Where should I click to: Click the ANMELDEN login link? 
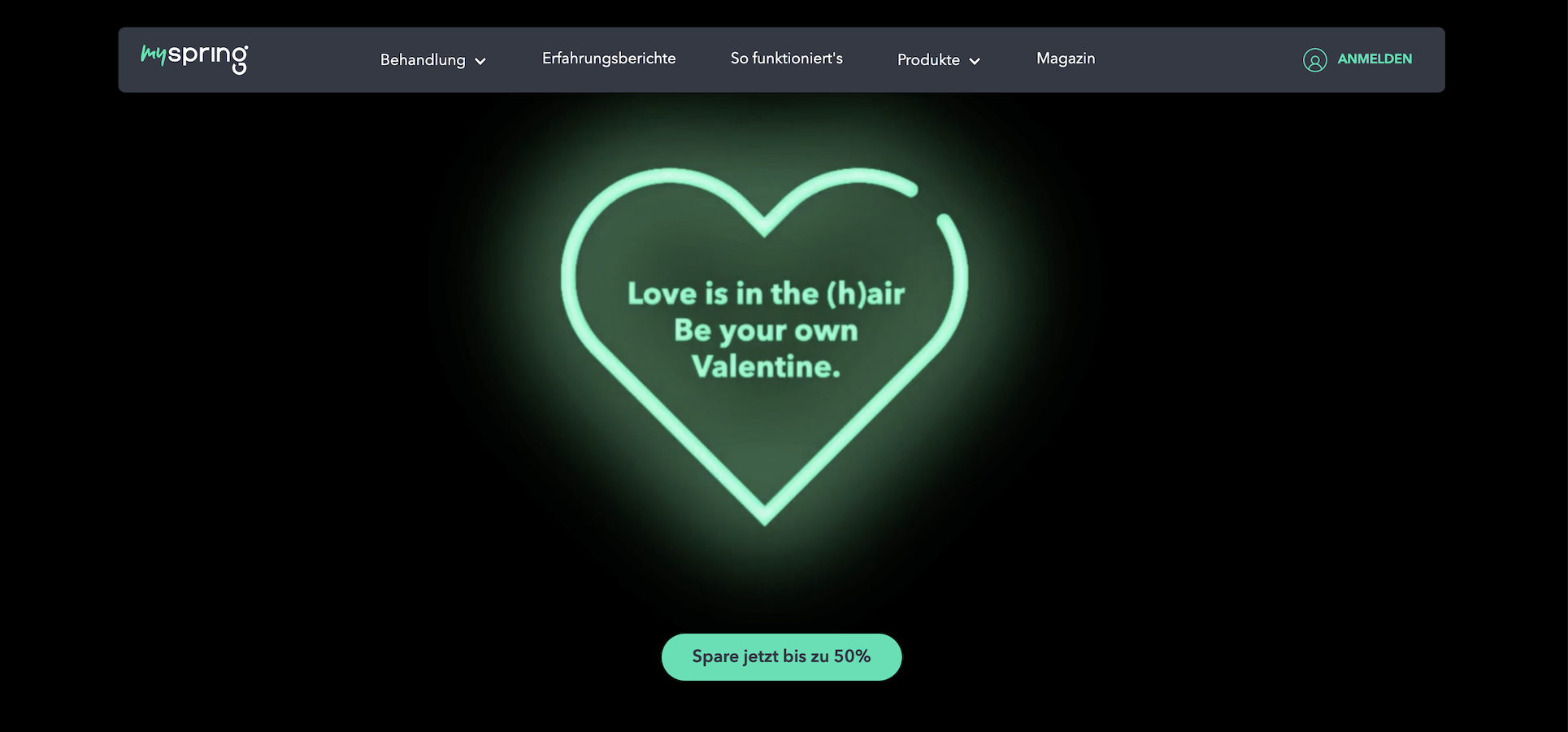click(x=1375, y=59)
